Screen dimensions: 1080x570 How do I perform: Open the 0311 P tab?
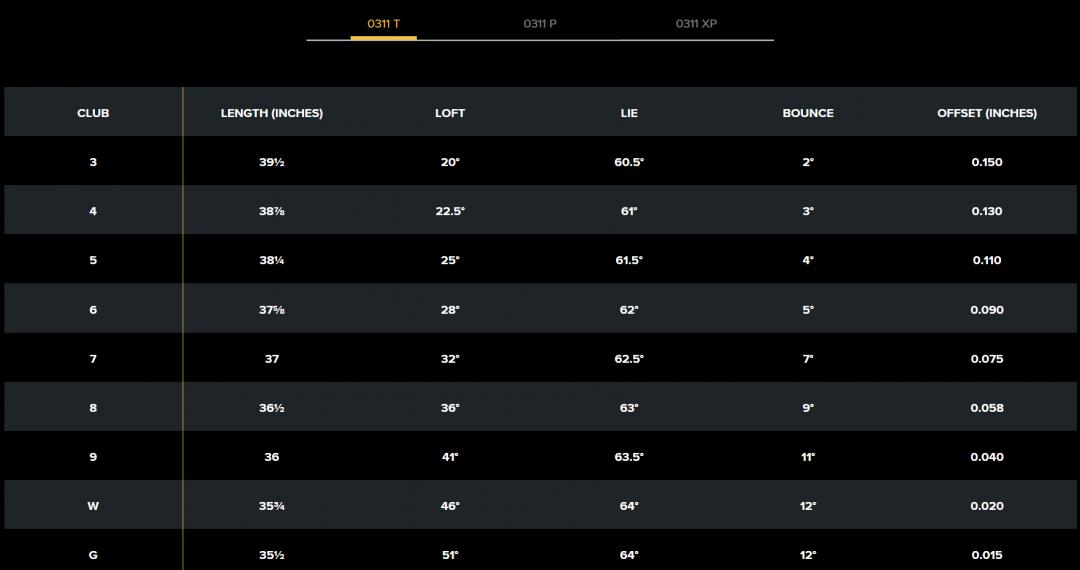[540, 23]
